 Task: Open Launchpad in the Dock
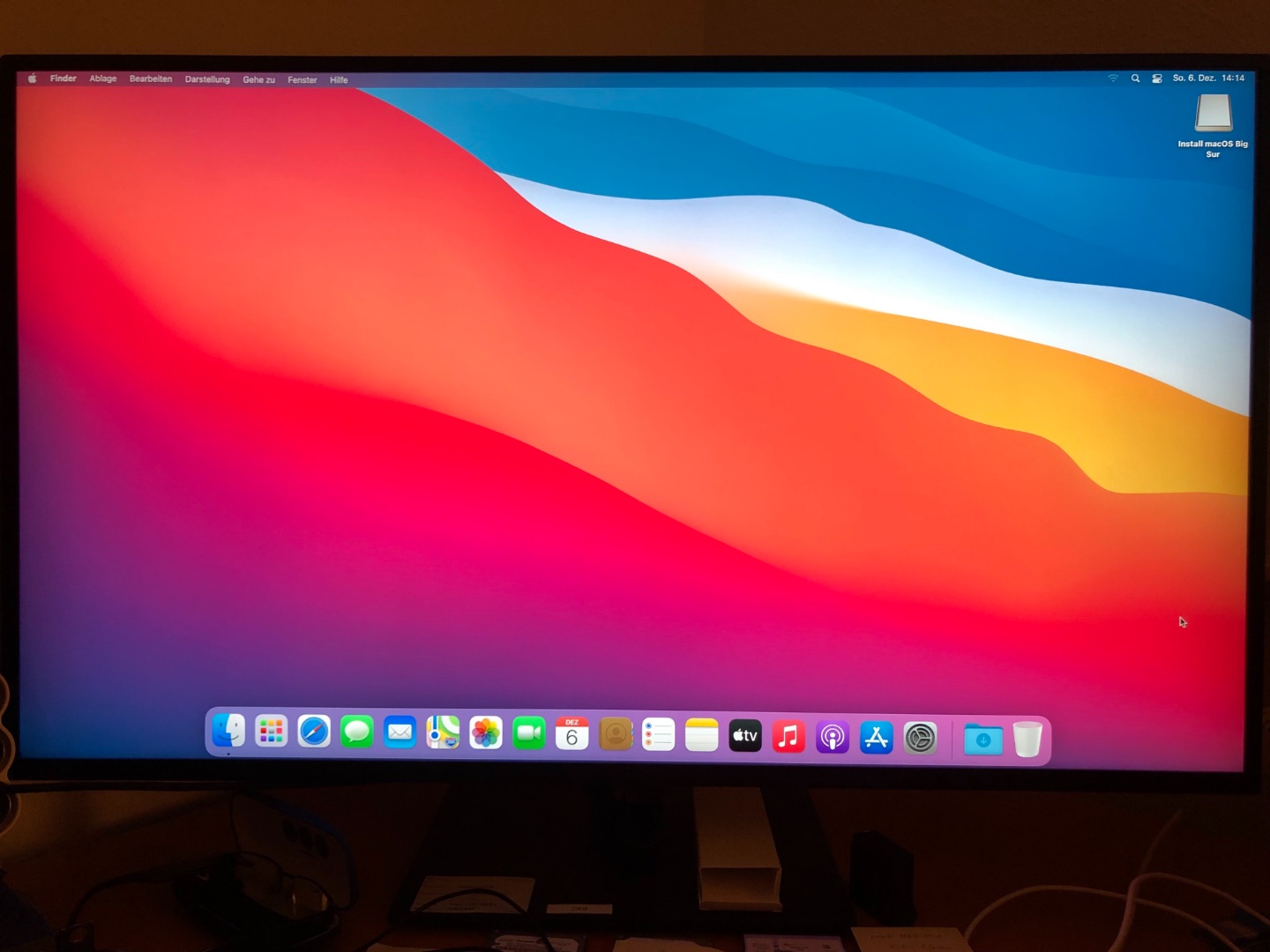[271, 731]
